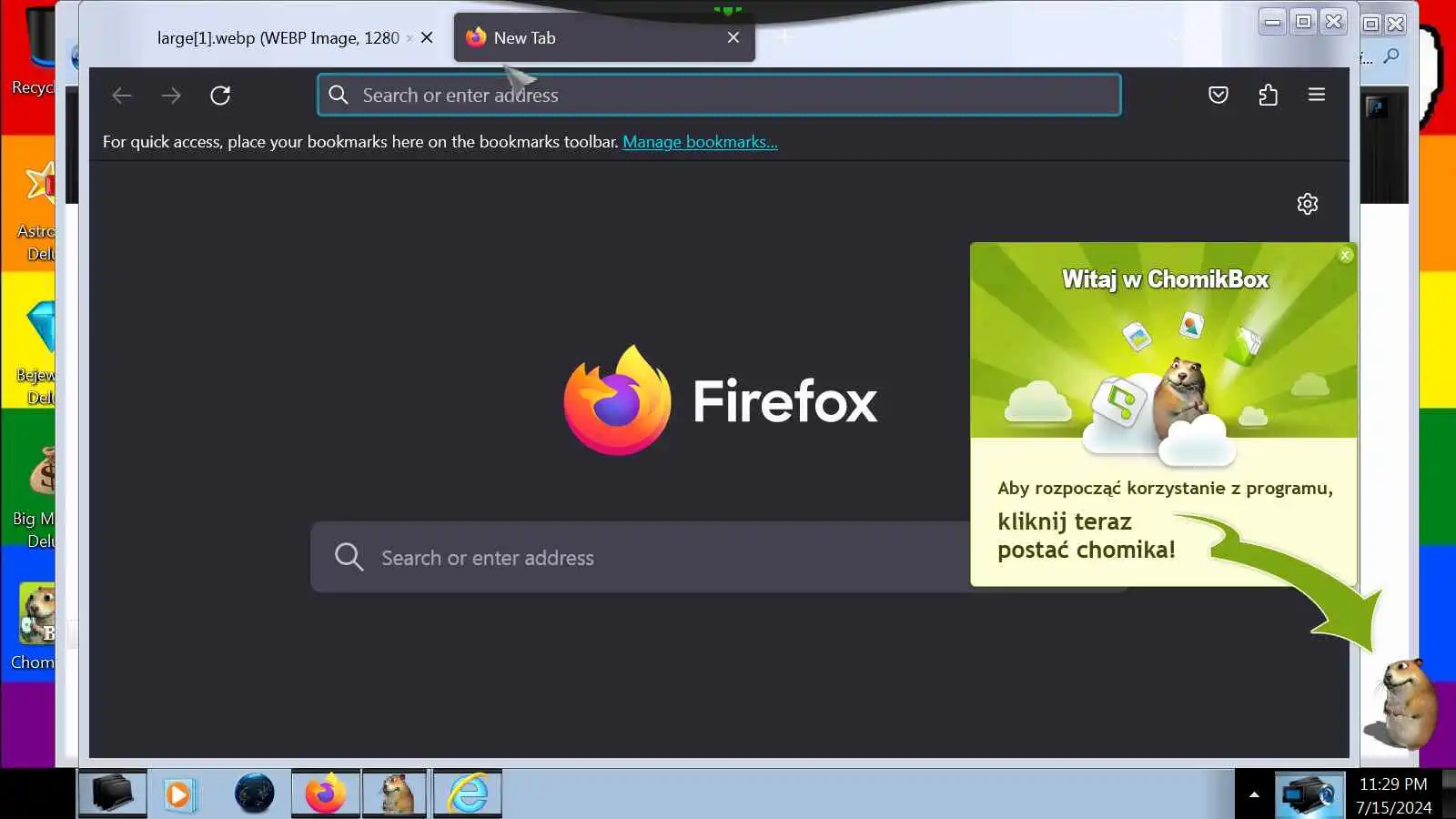The image size is (1456, 819).
Task: Maximize the Firefox window
Action: pos(1303,22)
